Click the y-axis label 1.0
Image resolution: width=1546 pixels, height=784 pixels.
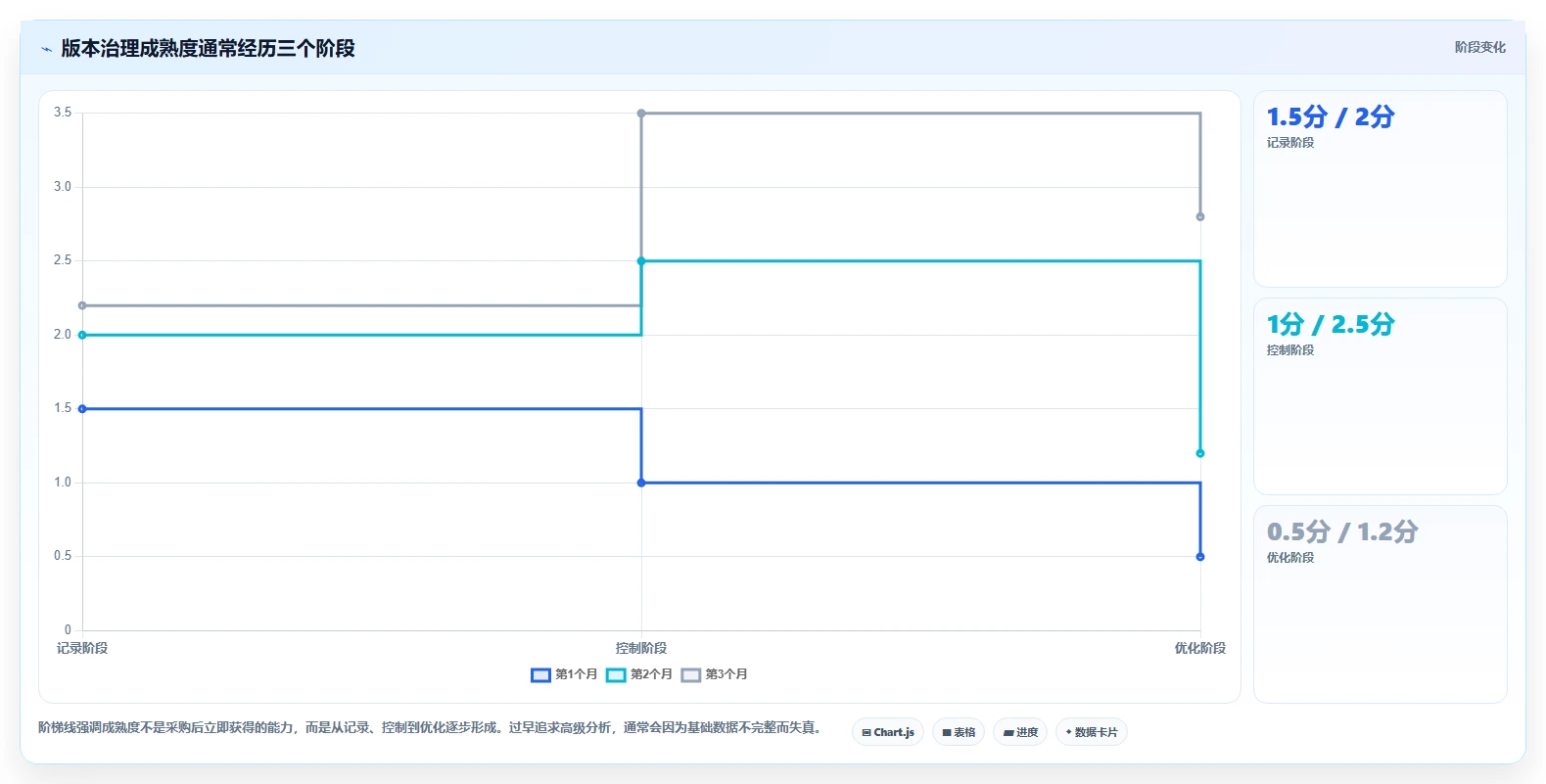(63, 483)
